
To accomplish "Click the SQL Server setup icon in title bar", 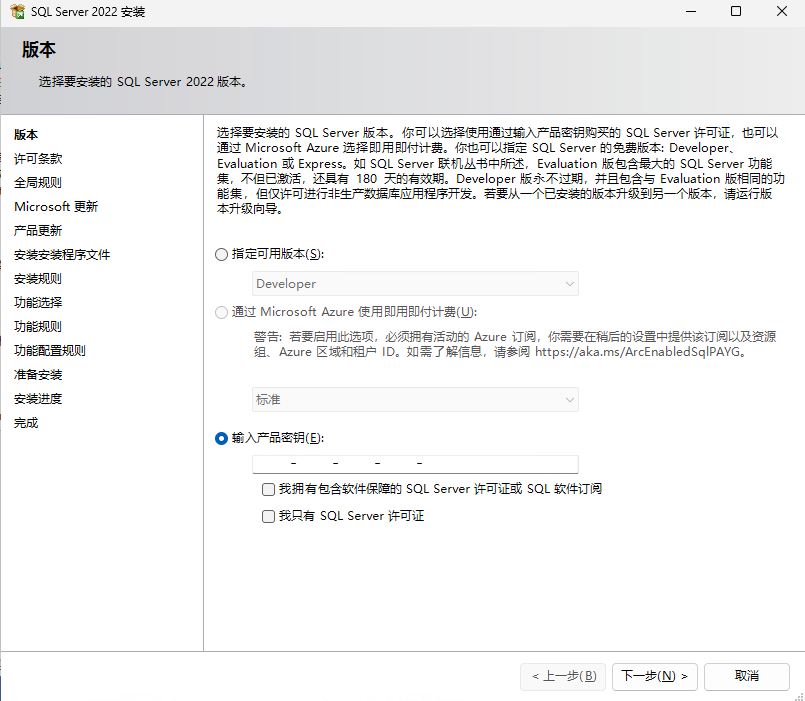I will 17,11.
